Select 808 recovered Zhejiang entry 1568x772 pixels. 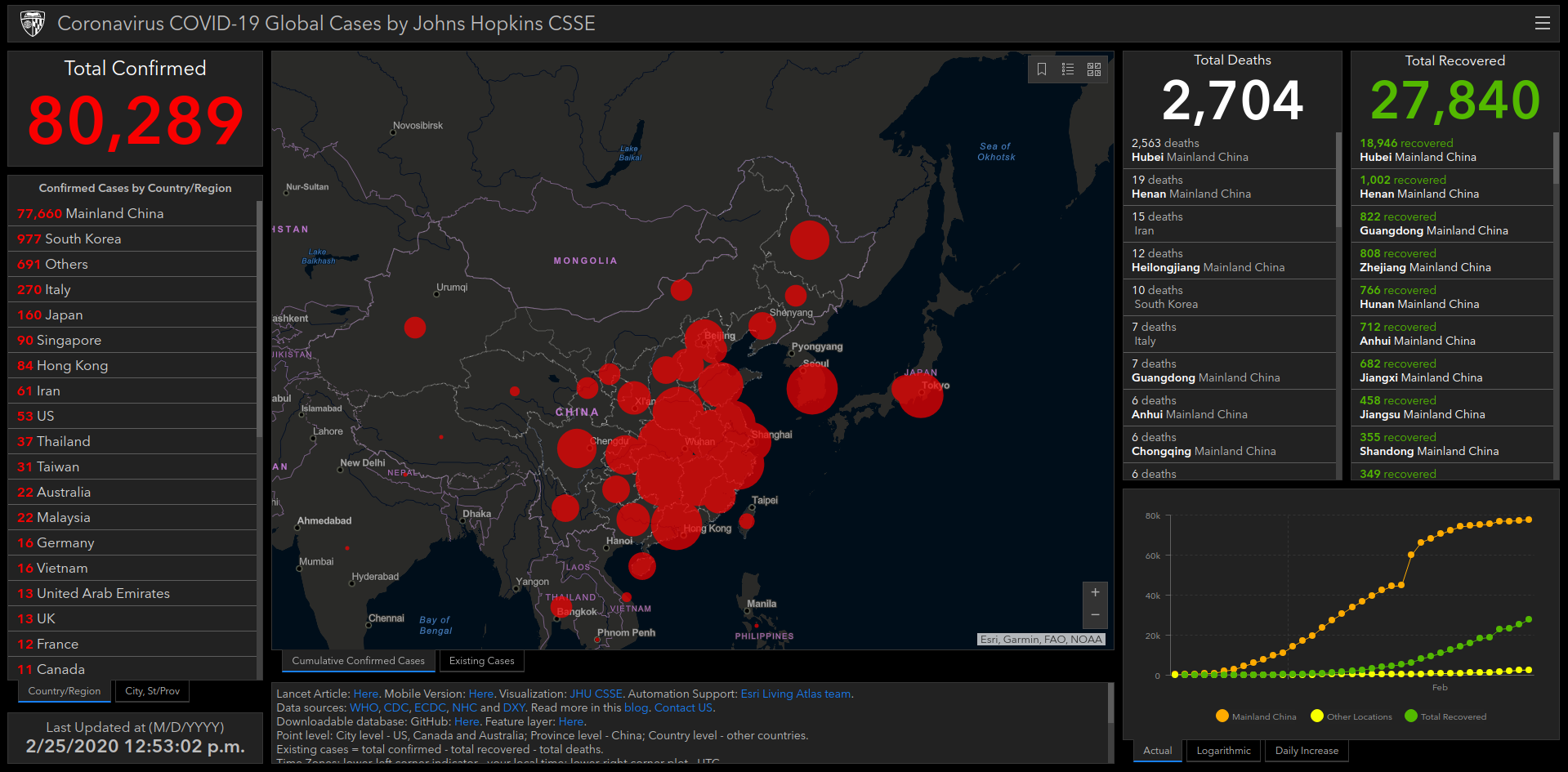point(1453,261)
